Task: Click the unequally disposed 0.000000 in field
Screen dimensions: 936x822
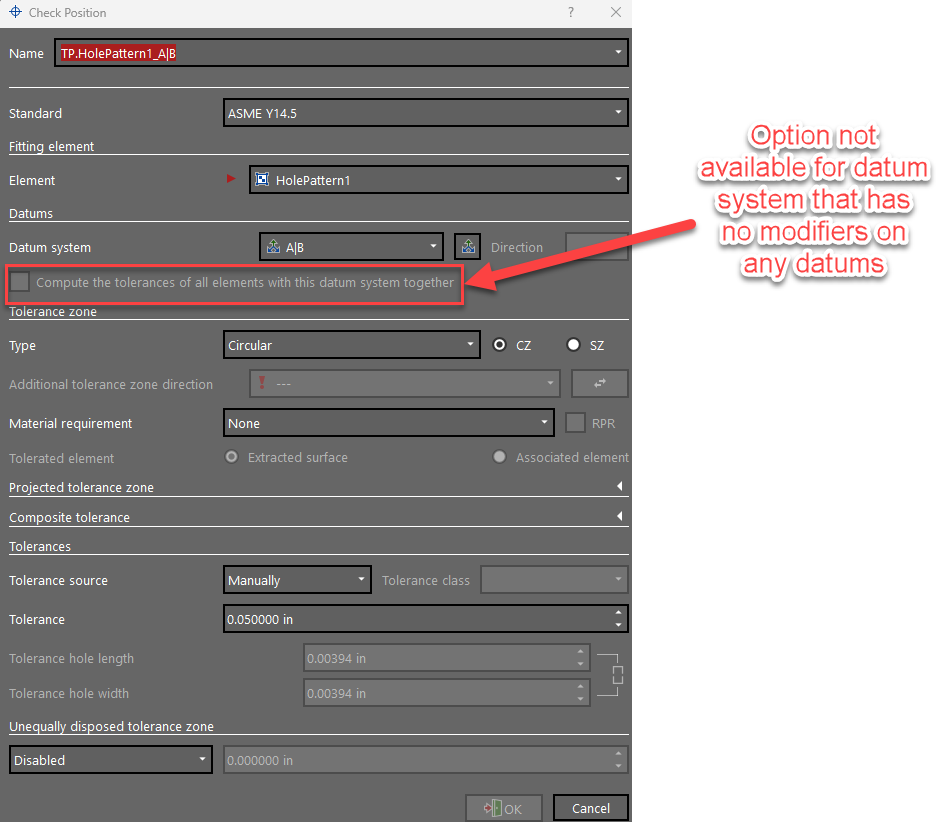Action: coord(426,760)
